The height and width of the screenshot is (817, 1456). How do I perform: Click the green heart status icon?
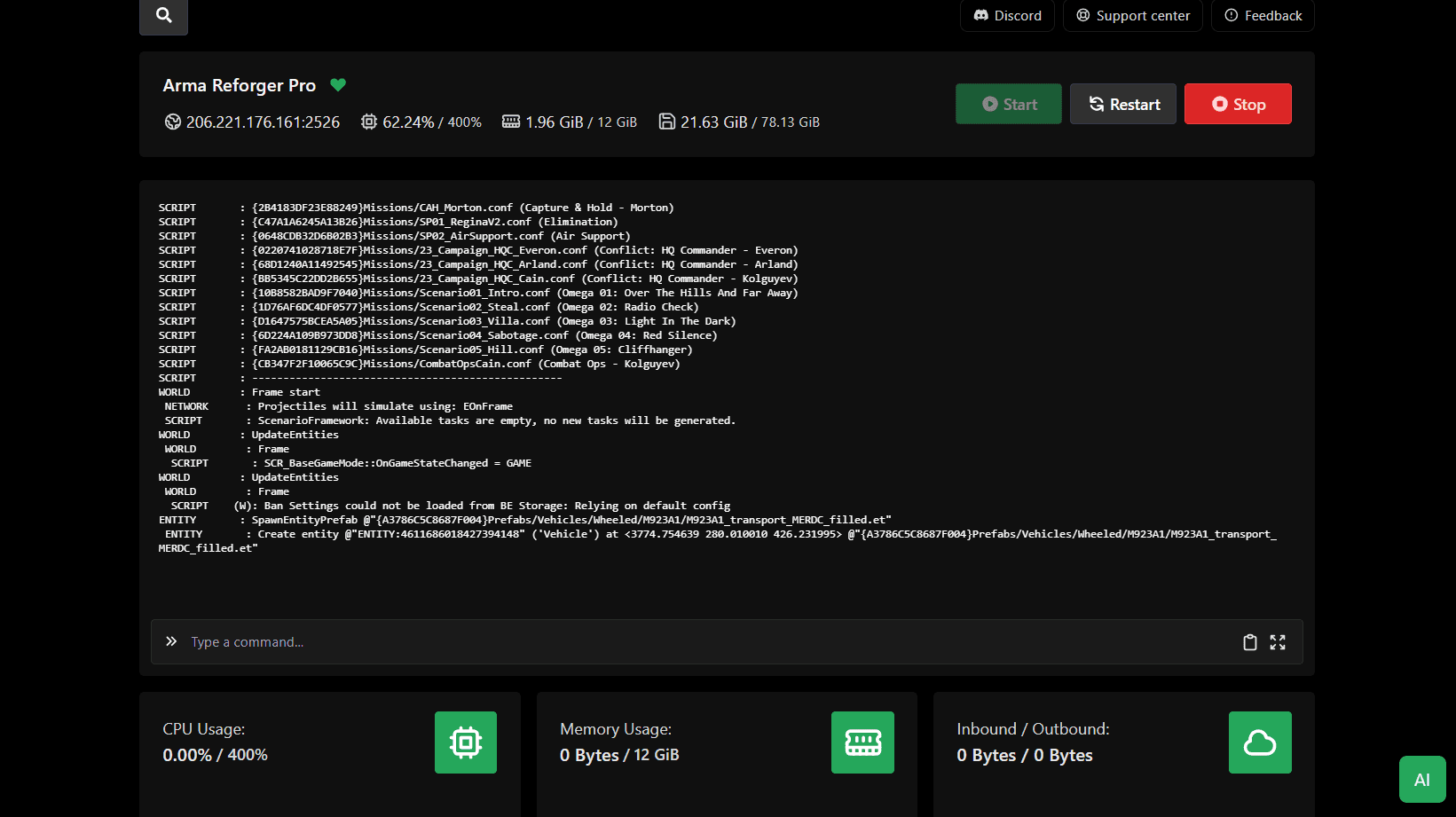tap(338, 85)
